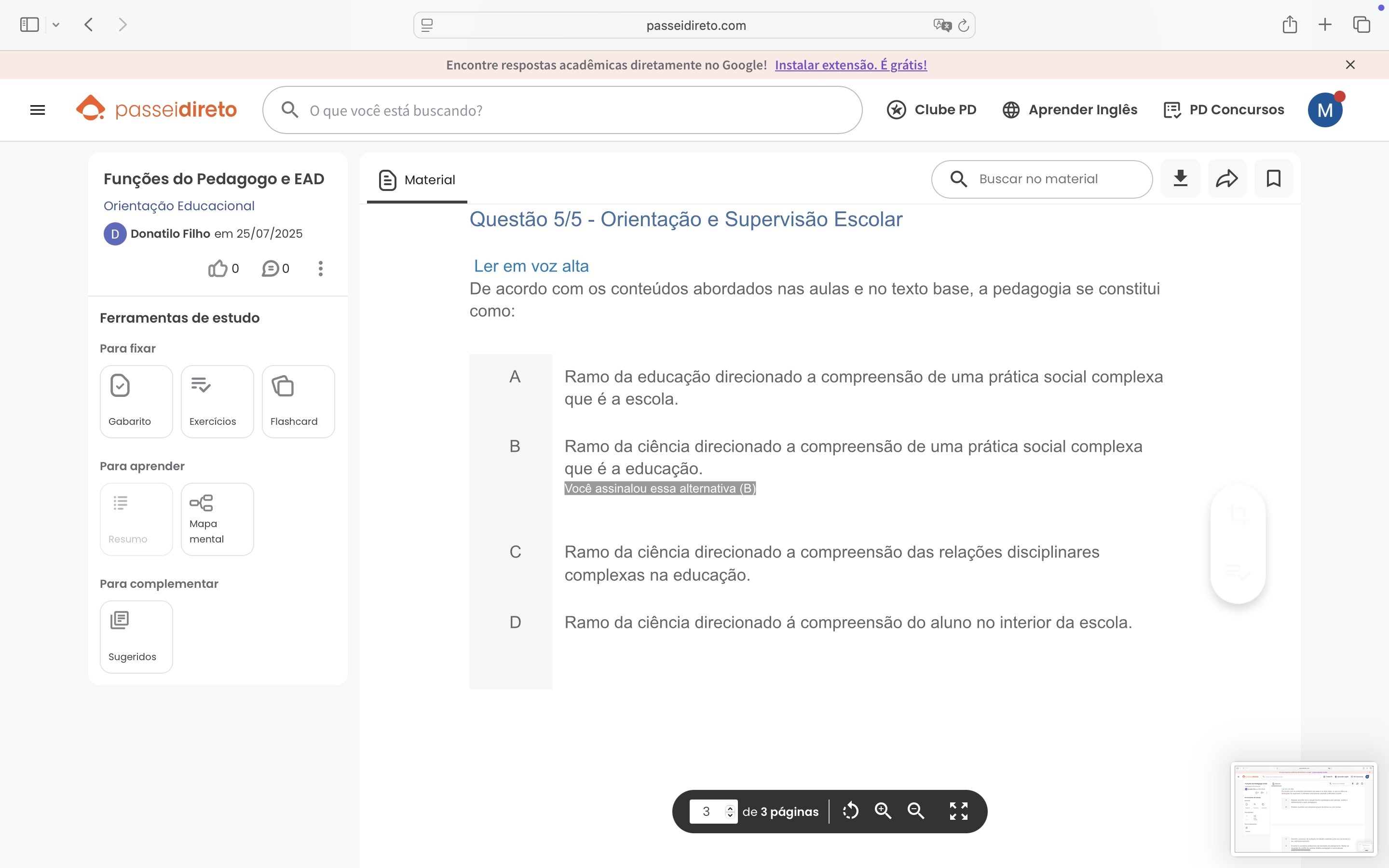Viewport: 1389px width, 868px height.
Task: Download the material file
Action: 1180,178
